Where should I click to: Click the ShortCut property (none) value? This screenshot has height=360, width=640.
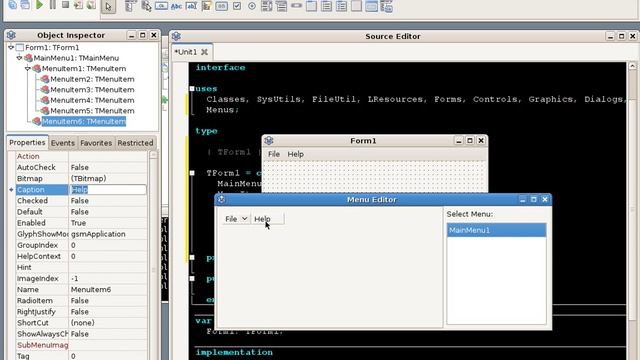point(82,323)
